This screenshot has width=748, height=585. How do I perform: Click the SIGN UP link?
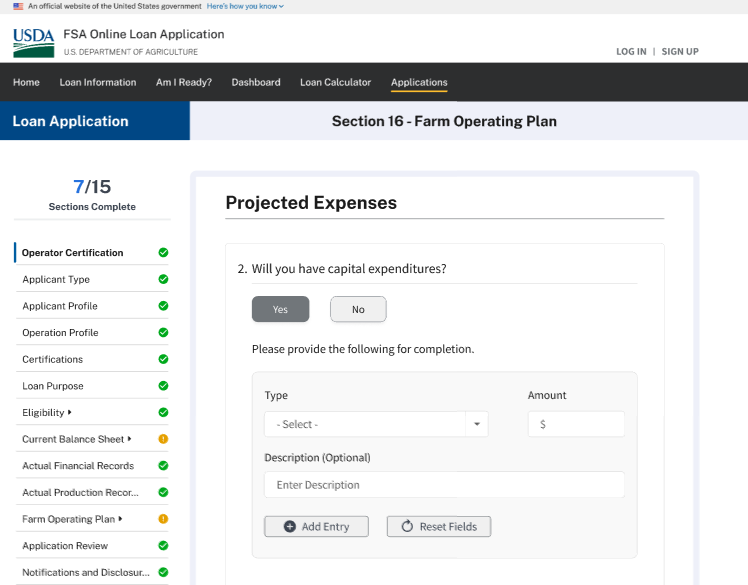(x=680, y=52)
